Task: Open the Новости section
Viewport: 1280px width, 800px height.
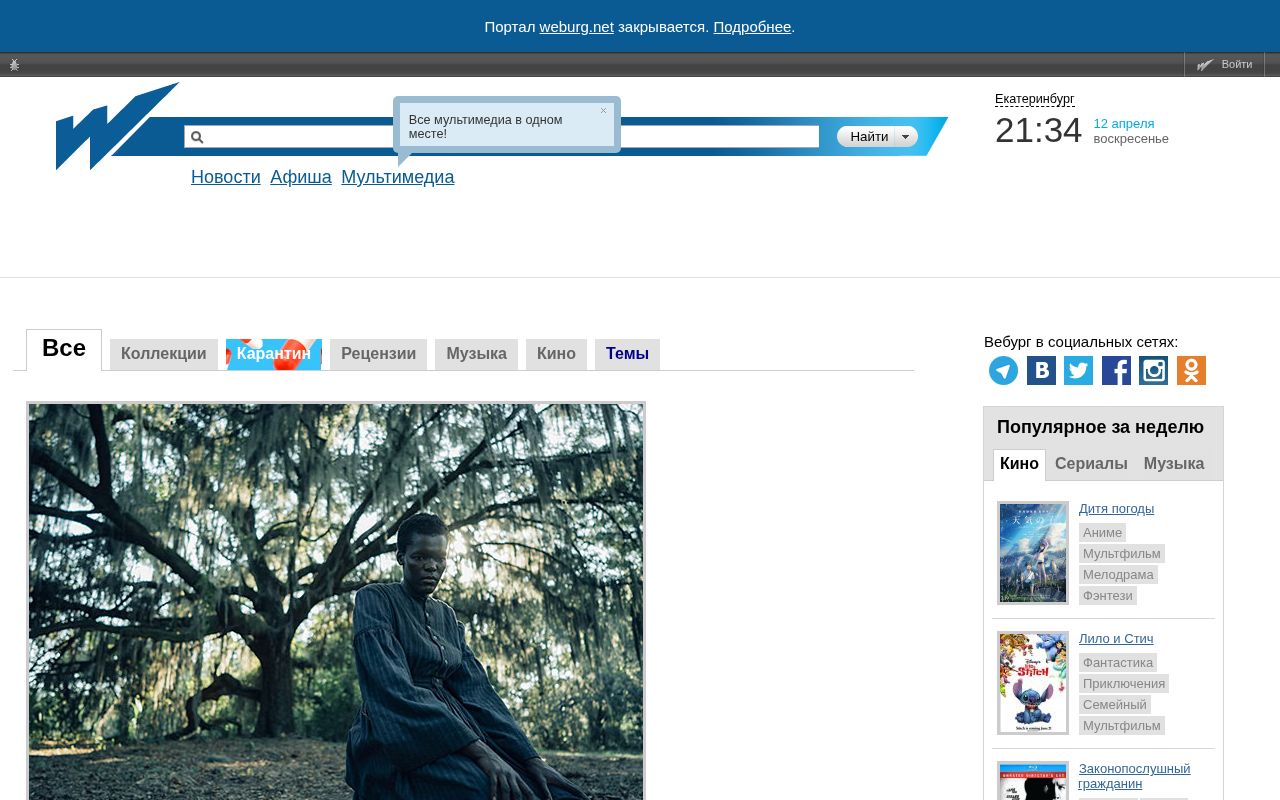Action: pos(226,177)
